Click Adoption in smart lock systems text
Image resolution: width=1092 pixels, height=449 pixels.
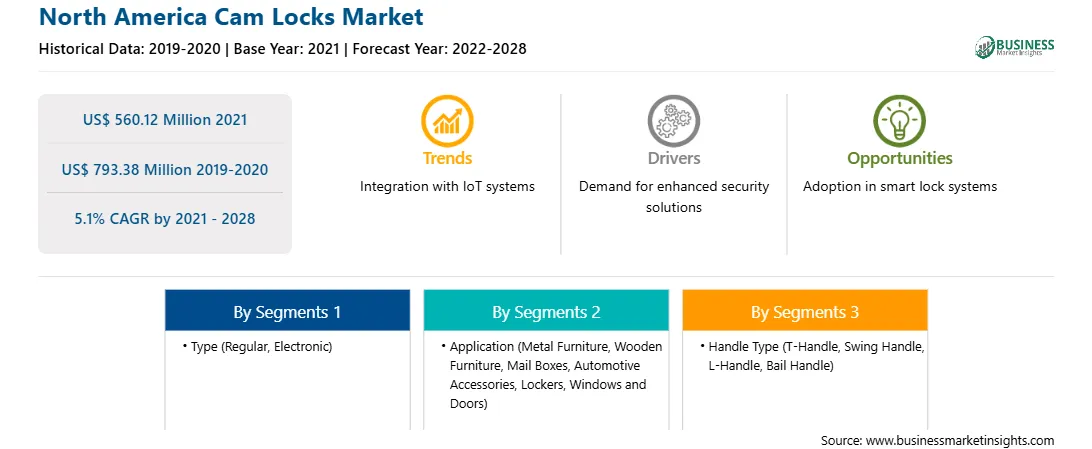pyautogui.click(x=899, y=187)
